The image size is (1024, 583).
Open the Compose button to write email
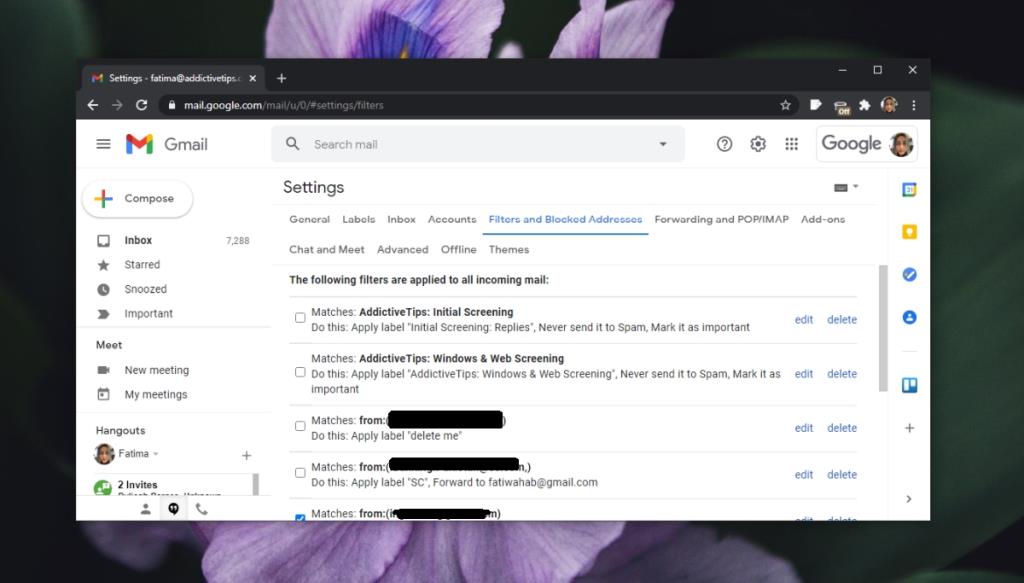pos(137,198)
